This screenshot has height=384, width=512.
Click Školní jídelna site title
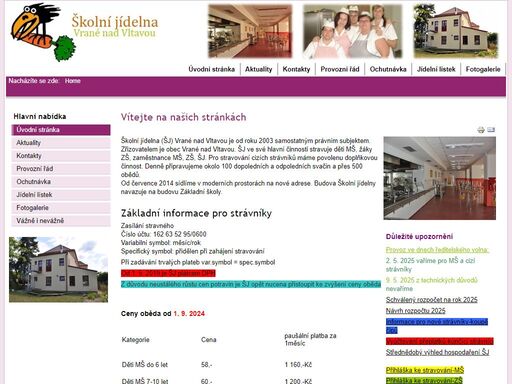(115, 22)
